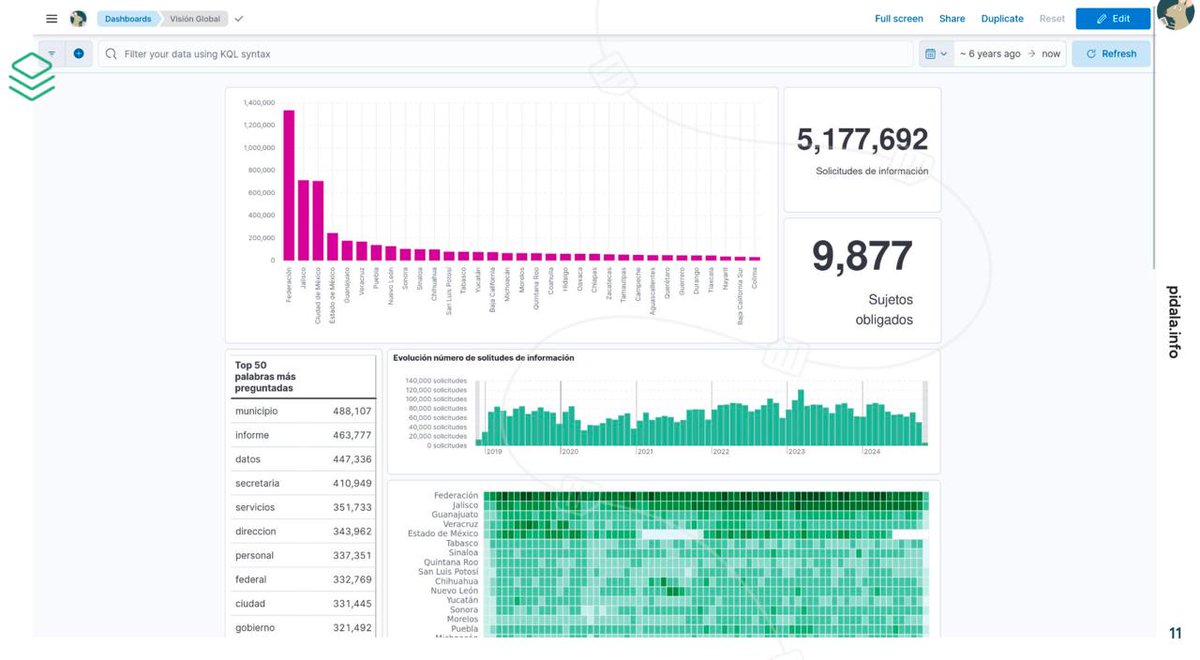Open the filter options menu icon
This screenshot has width=1200, height=660.
tap(52, 54)
